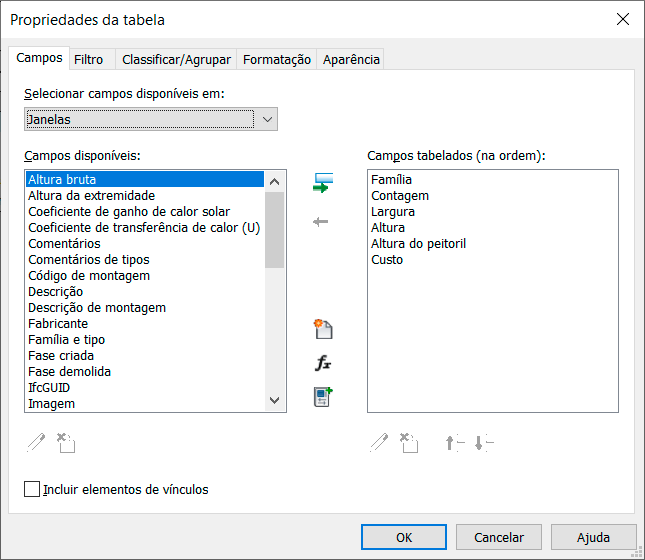Screen dimensions: 645x560
Task: Select the Imagem field
Action: coord(145,404)
